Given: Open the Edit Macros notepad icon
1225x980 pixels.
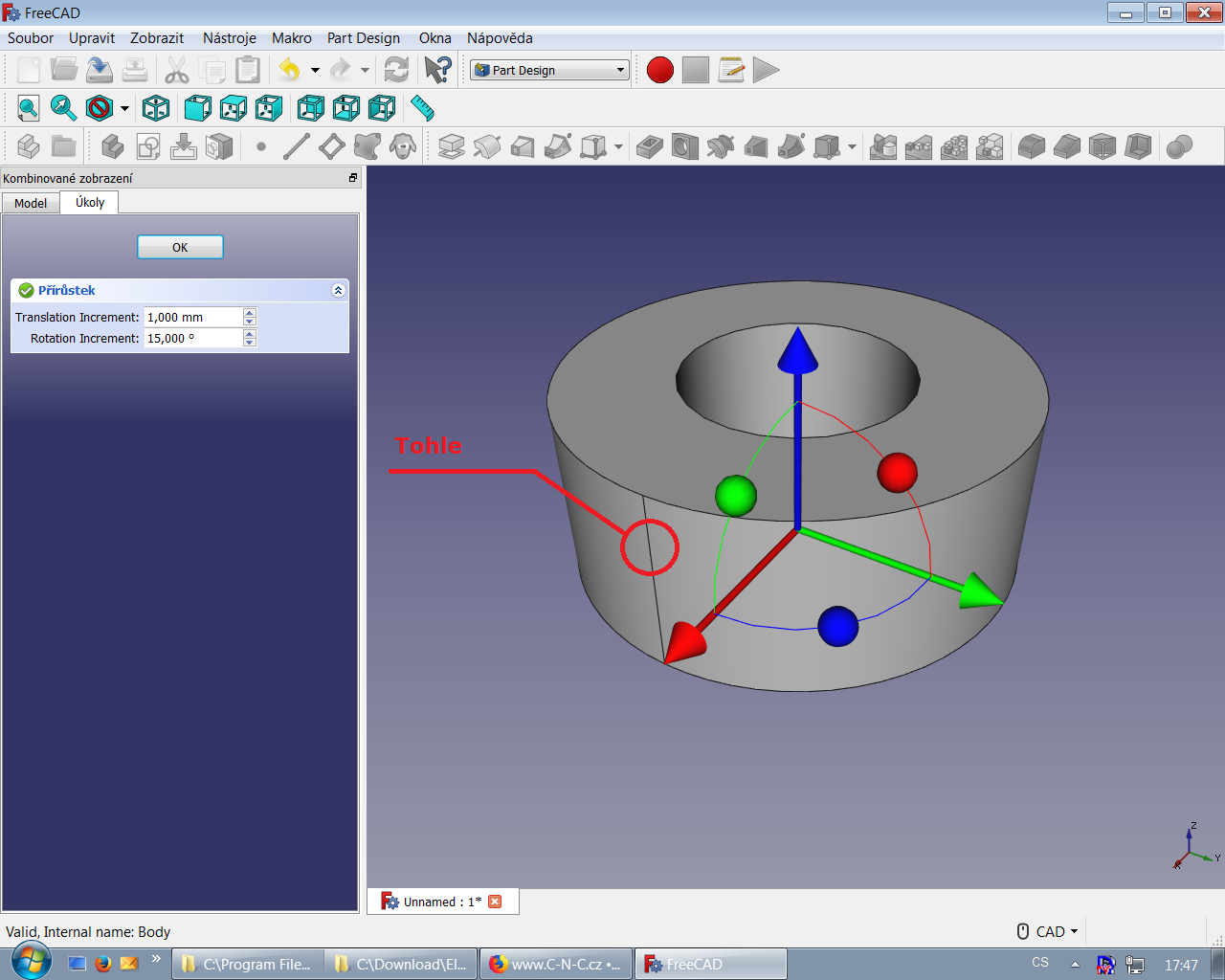Looking at the screenshot, I should pyautogui.click(x=731, y=70).
